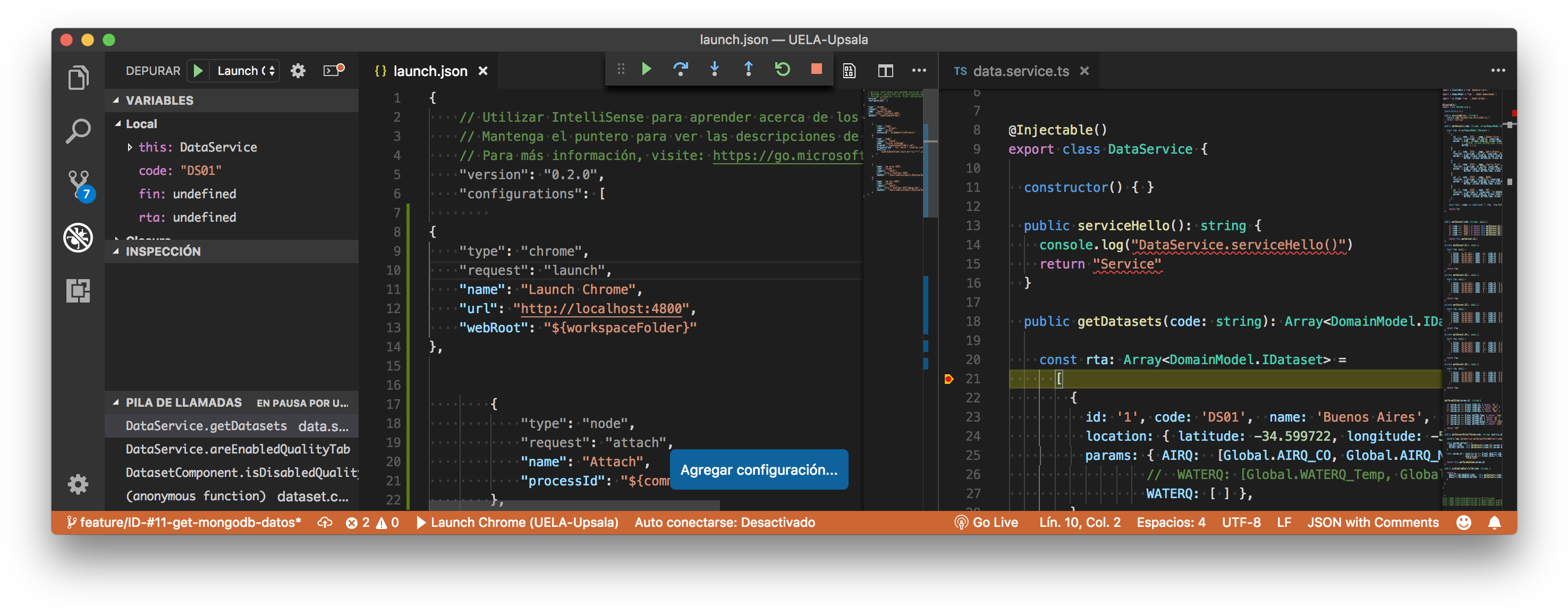Click the data.service.ts minimap
The height and width of the screenshot is (613, 1568).
[1472, 299]
